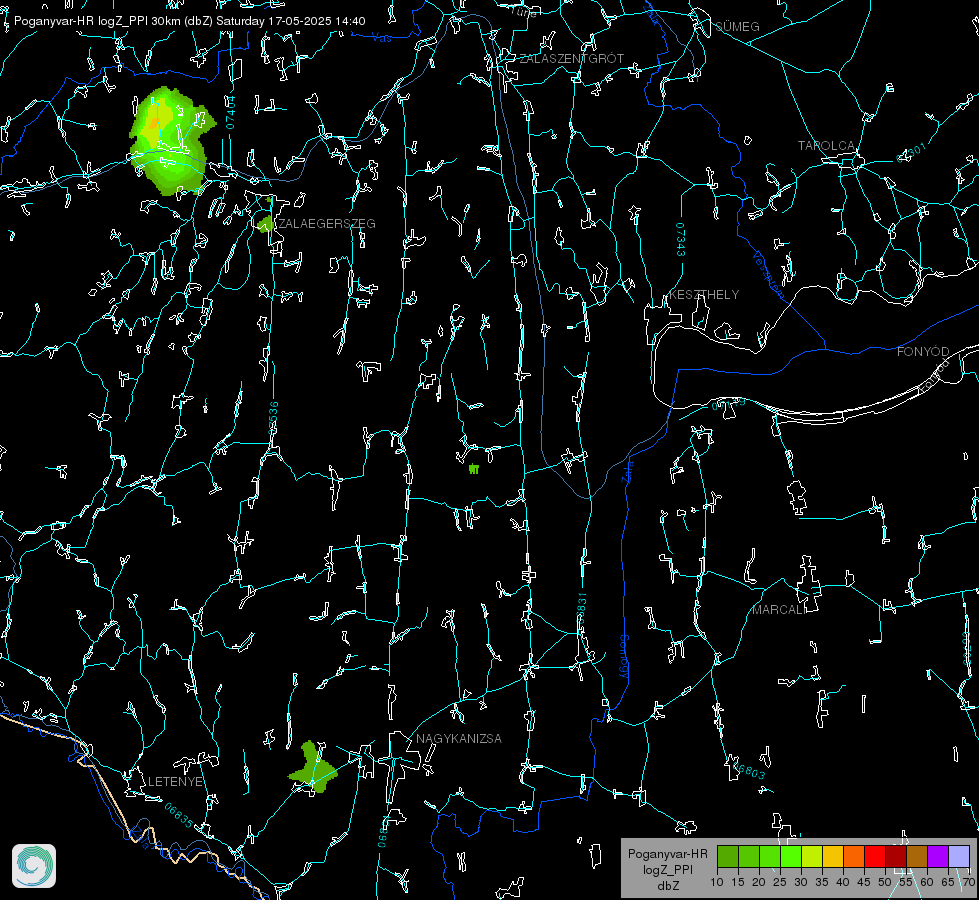Click road number 06835 label
The height and width of the screenshot is (900, 979).
[179, 816]
